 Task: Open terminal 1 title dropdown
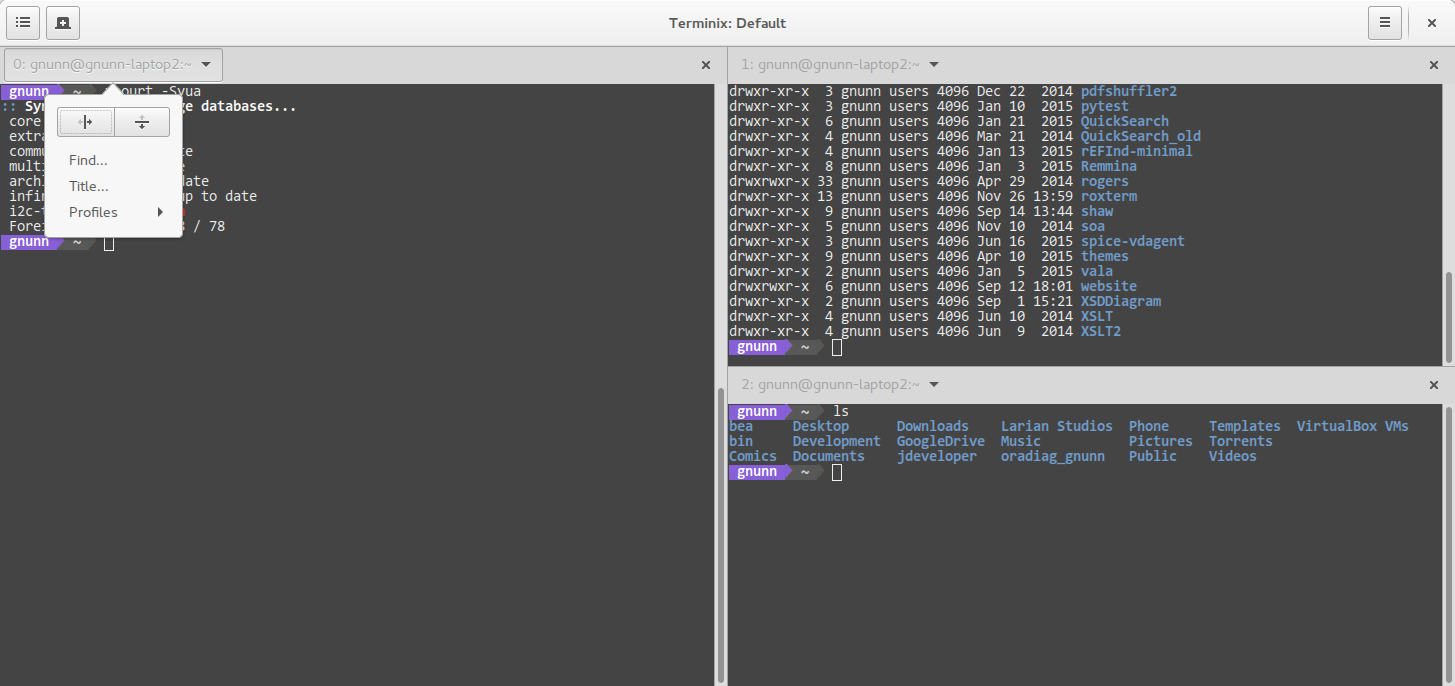[839, 65]
